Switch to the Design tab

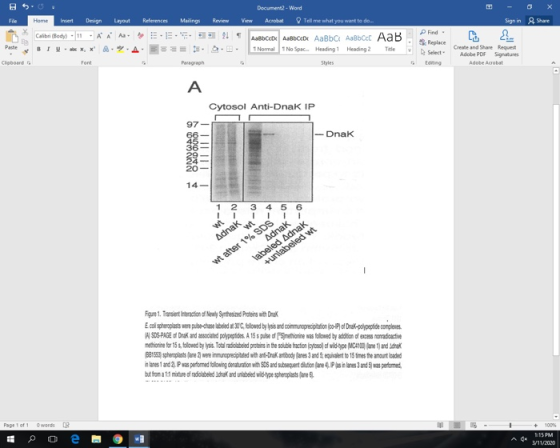tap(94, 21)
